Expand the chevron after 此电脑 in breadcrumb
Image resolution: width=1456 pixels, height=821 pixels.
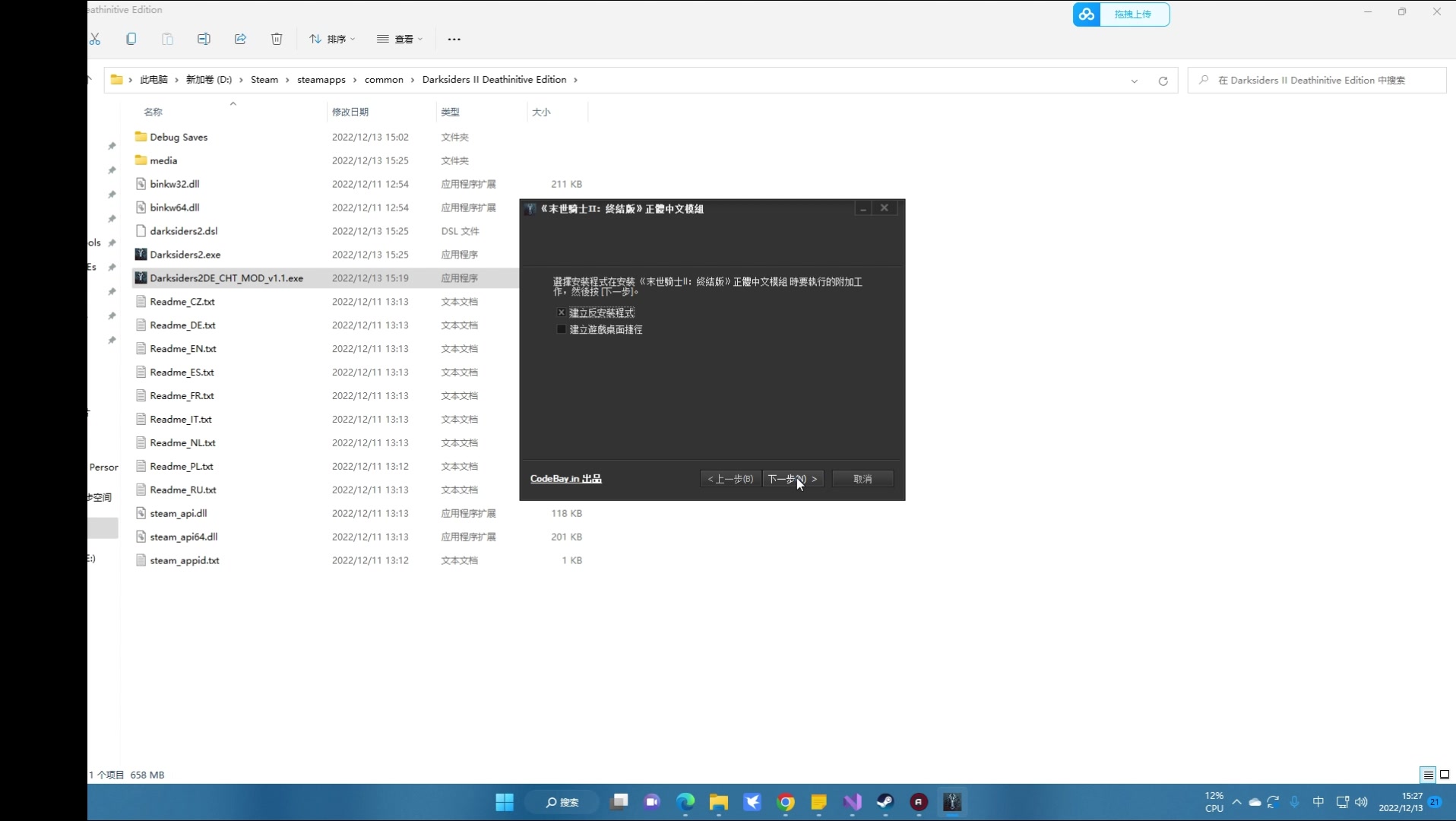point(176,80)
